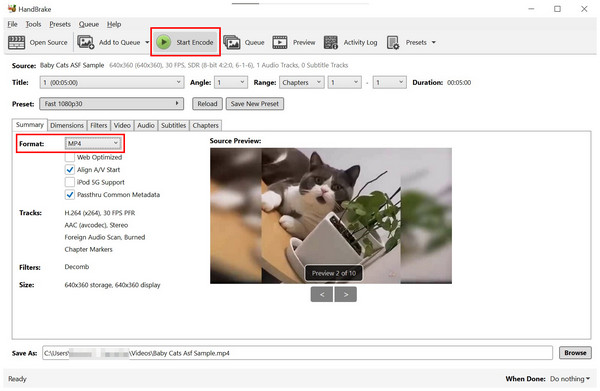Click the Open Source label
This screenshot has height=391, width=600.
point(49,42)
